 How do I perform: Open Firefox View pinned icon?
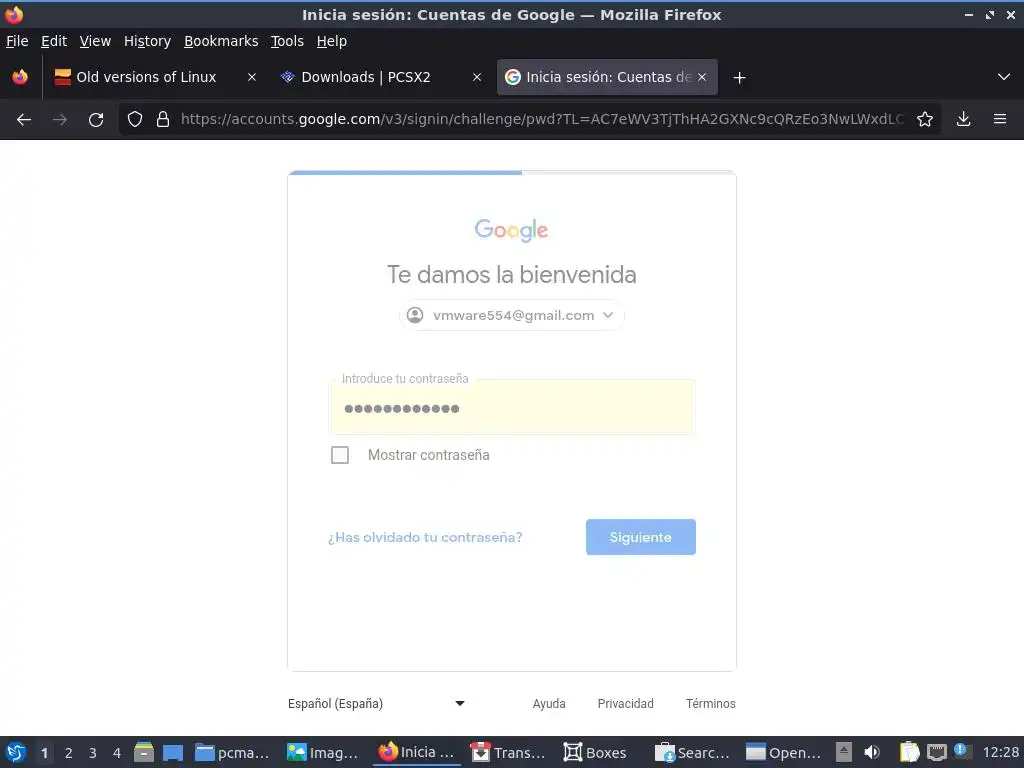(x=20, y=77)
